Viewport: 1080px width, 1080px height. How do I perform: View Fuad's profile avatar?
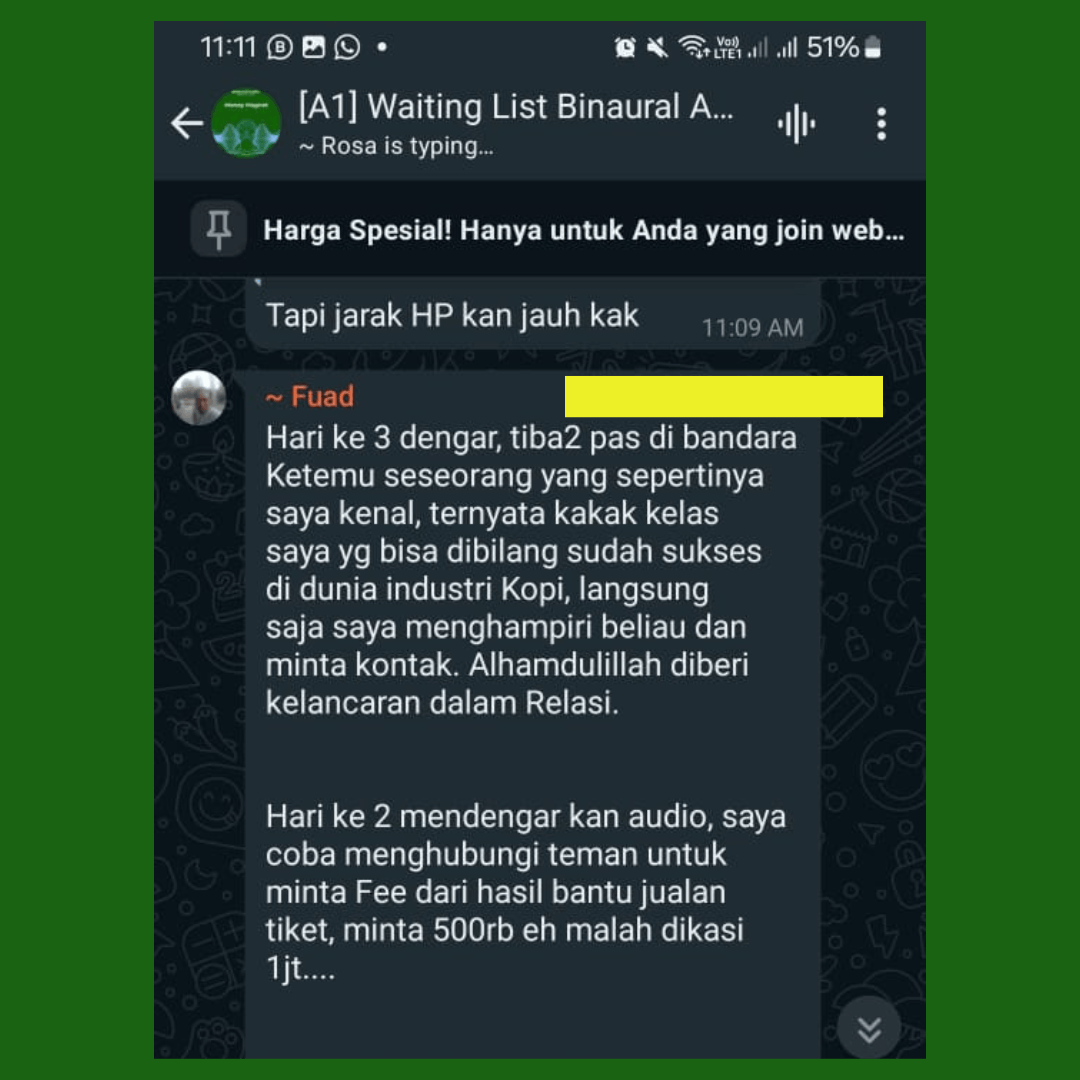198,397
